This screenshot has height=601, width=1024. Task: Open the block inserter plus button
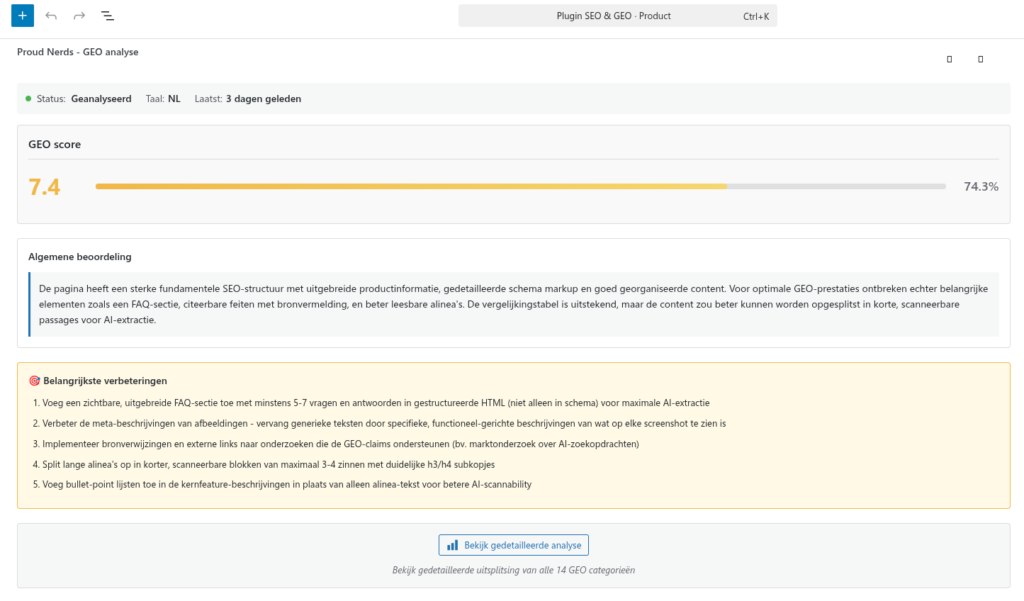click(x=22, y=16)
